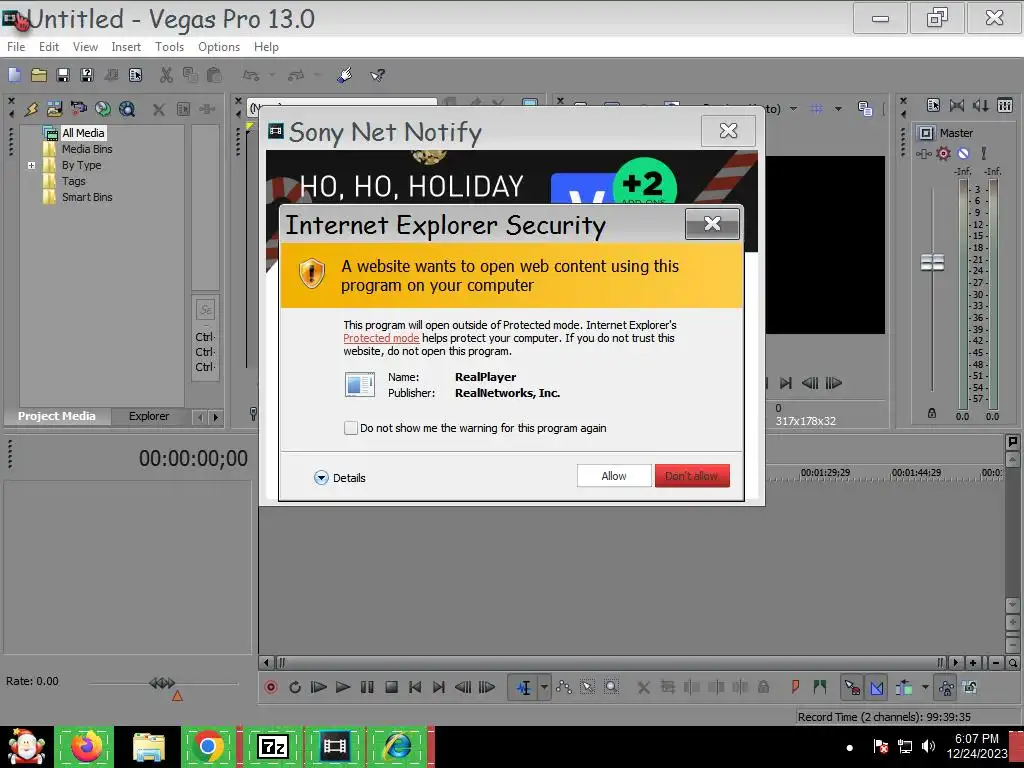The height and width of the screenshot is (768, 1024).
Task: Open the Options menu
Action: [x=219, y=47]
